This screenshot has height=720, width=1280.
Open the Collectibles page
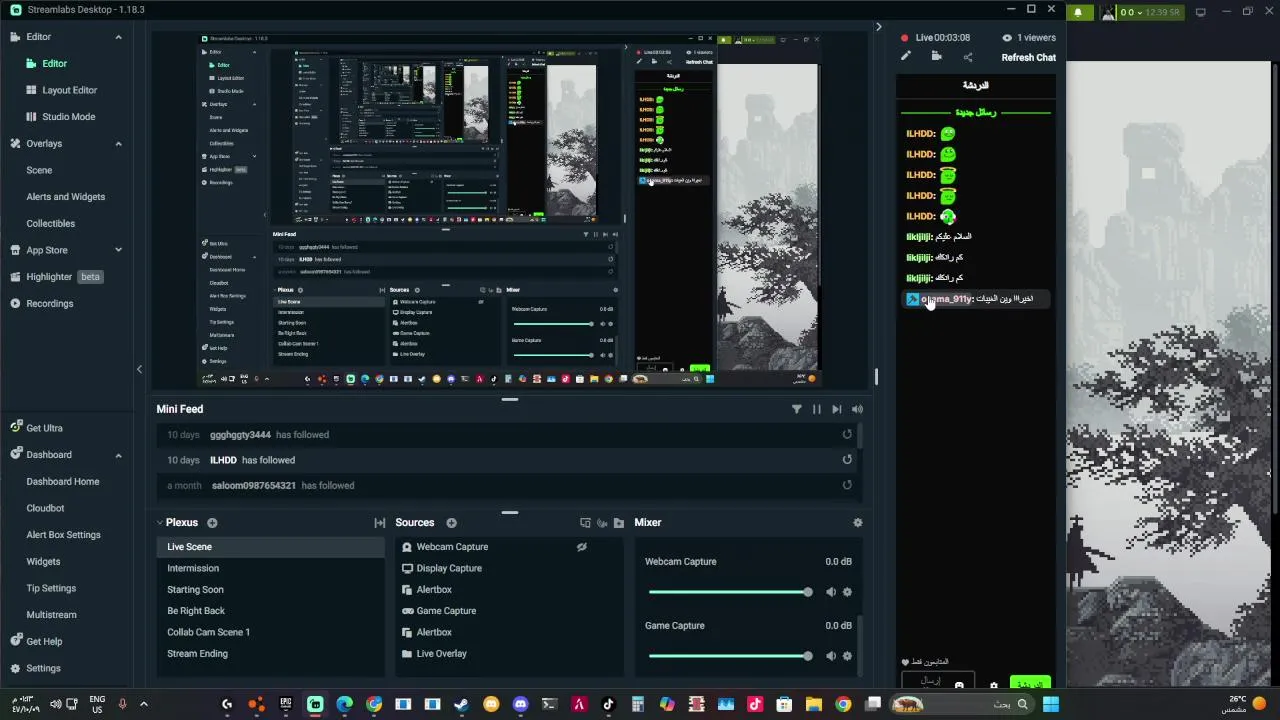pyautogui.click(x=51, y=224)
